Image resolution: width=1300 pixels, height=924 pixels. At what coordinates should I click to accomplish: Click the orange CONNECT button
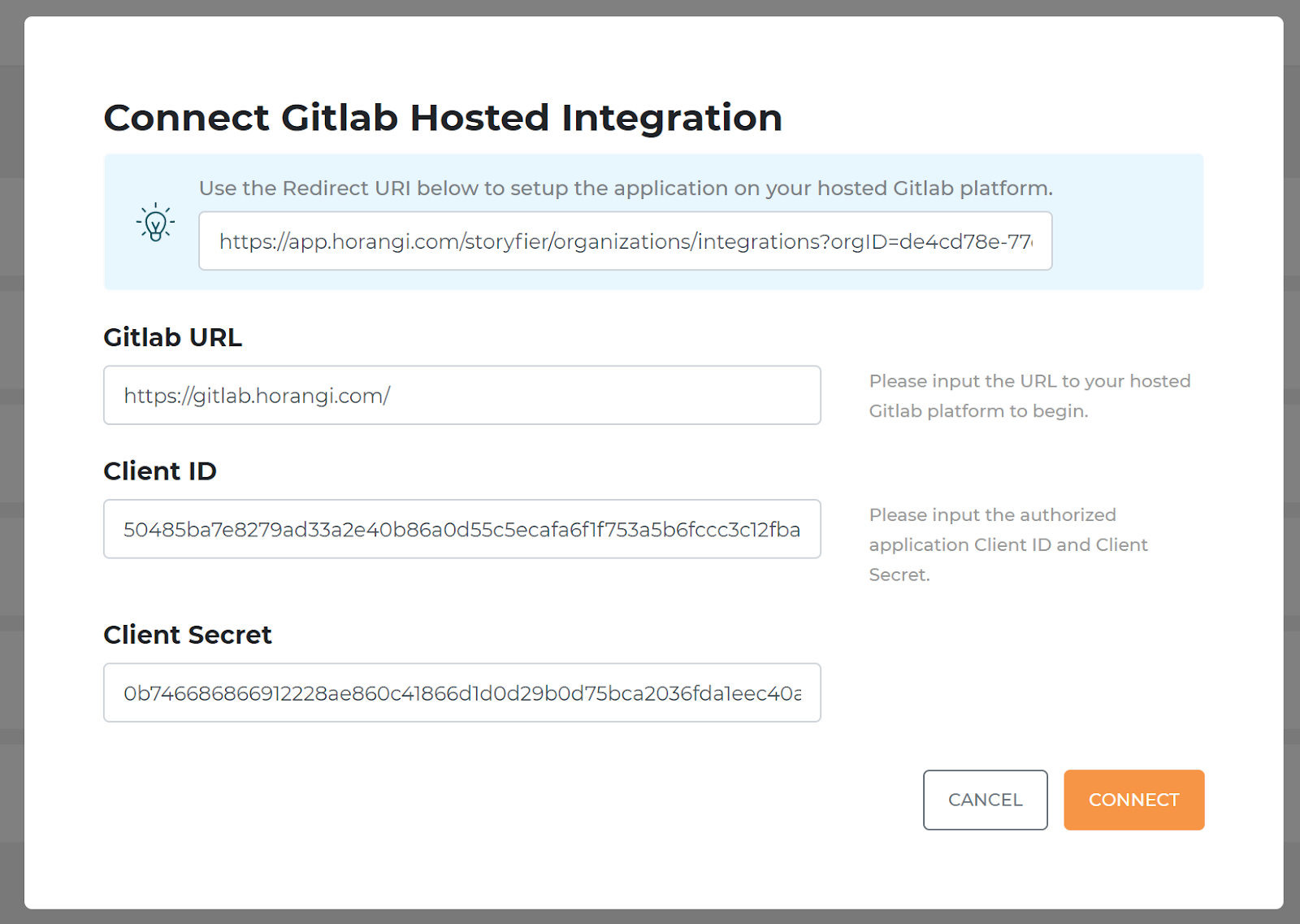[x=1133, y=800]
